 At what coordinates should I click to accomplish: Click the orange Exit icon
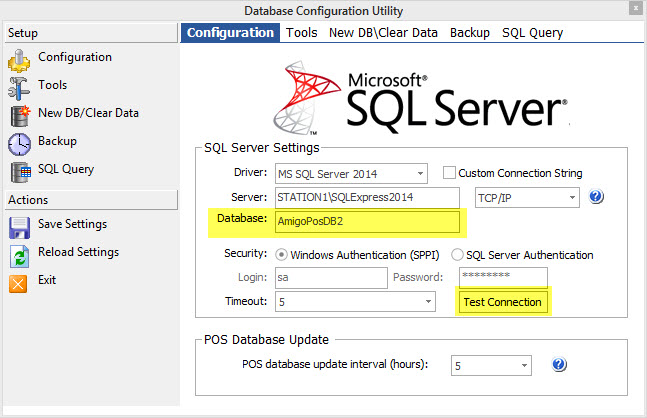tap(18, 284)
